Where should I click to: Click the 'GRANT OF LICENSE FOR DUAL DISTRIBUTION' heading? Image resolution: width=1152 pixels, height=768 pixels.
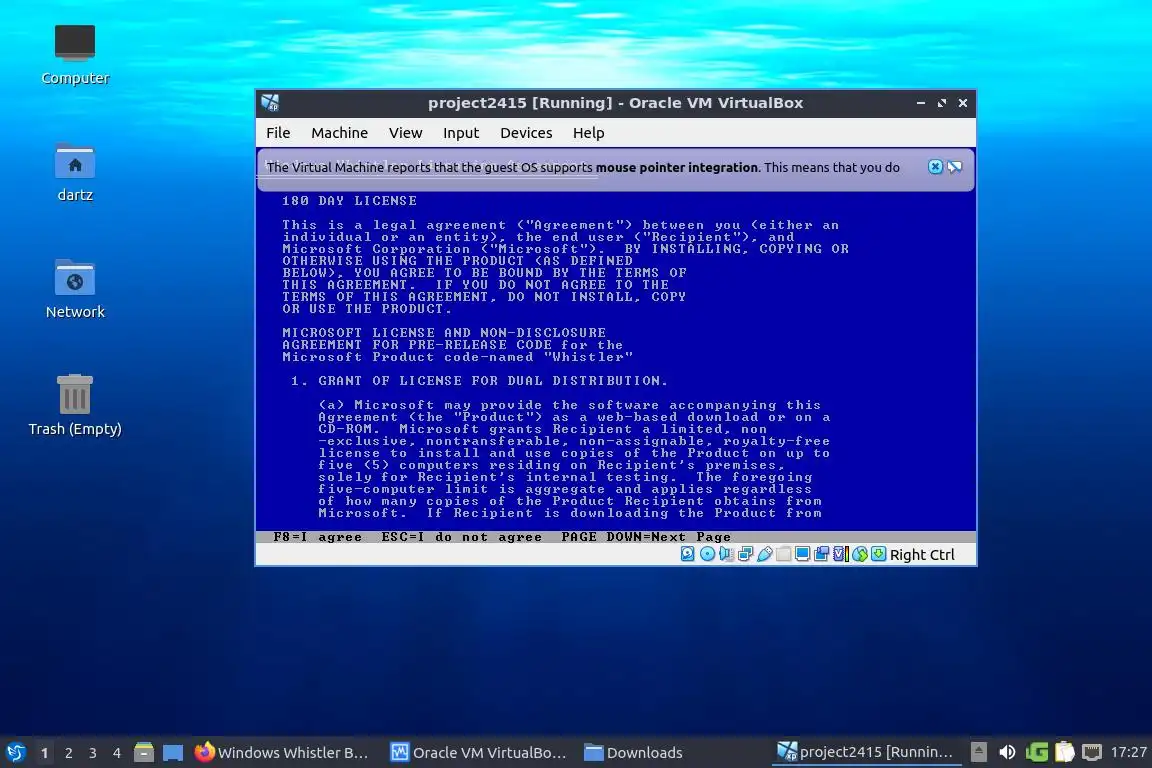pos(492,381)
